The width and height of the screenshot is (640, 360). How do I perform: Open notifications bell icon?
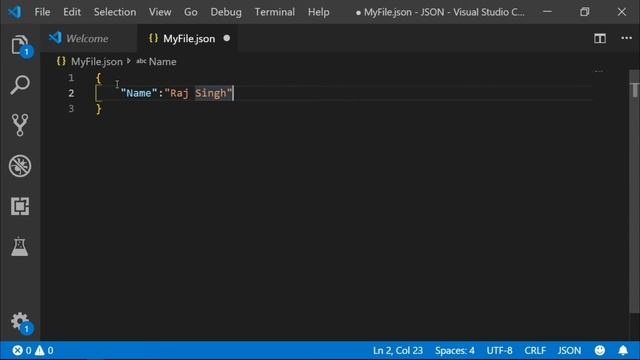click(623, 350)
